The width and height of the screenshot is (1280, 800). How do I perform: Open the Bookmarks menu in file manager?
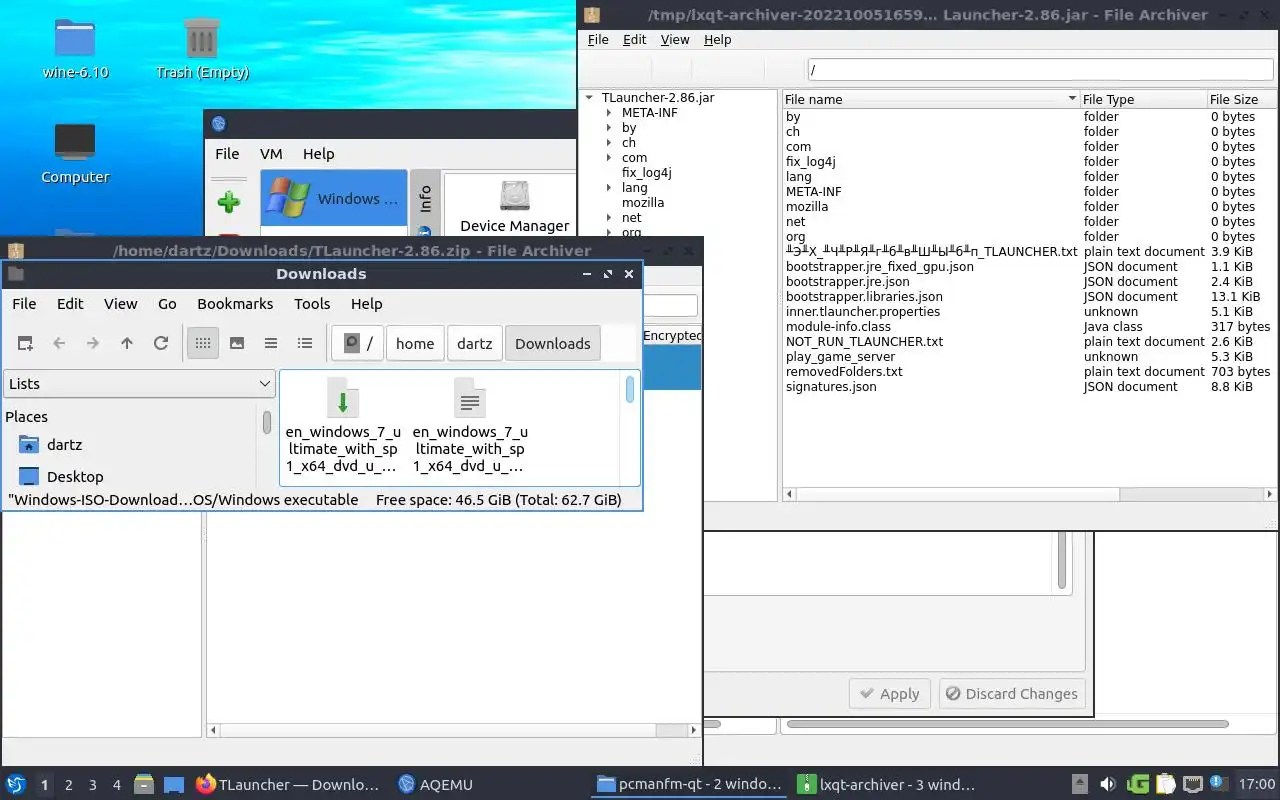pos(235,303)
